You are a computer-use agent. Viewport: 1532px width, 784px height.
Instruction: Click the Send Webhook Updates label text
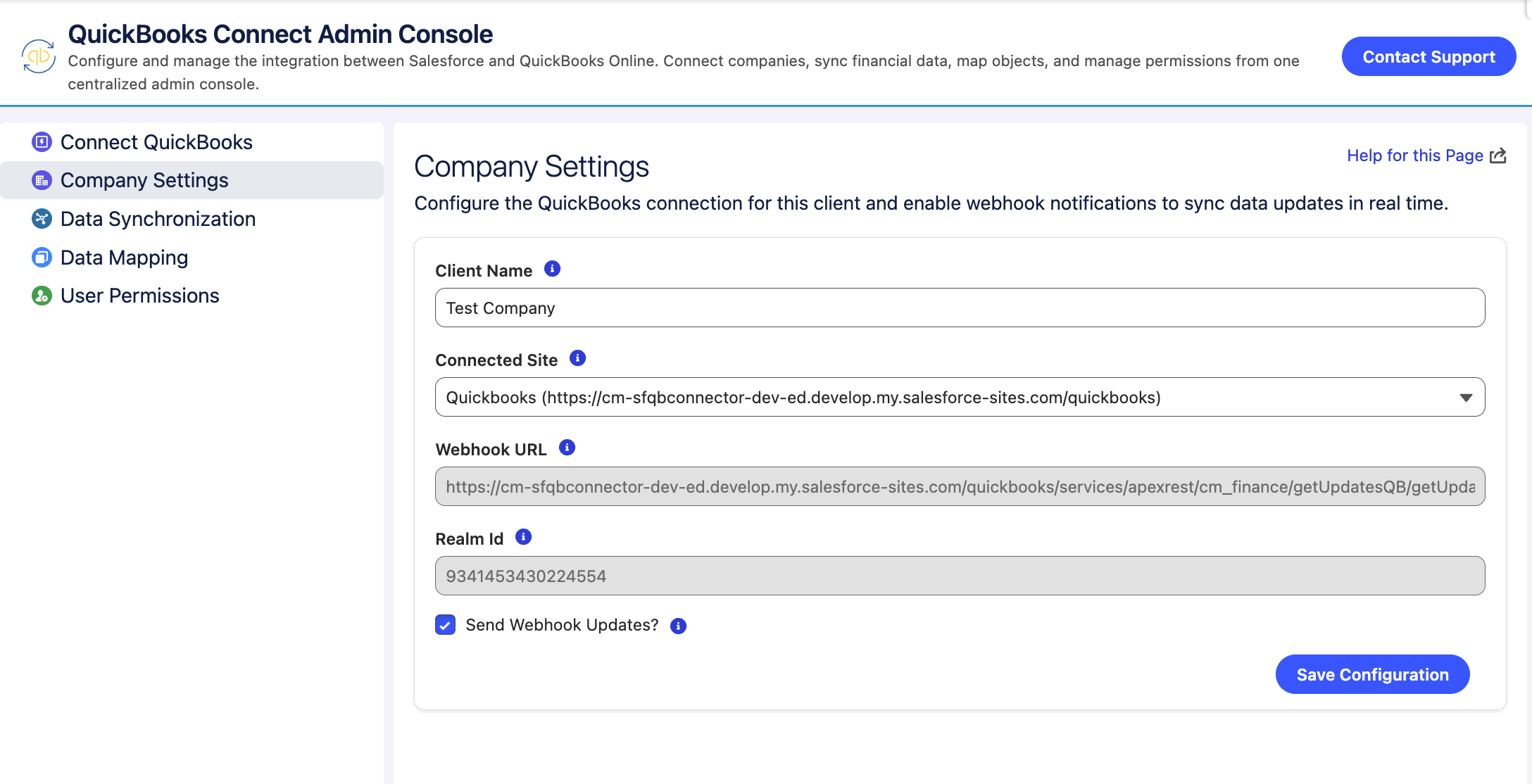562,625
